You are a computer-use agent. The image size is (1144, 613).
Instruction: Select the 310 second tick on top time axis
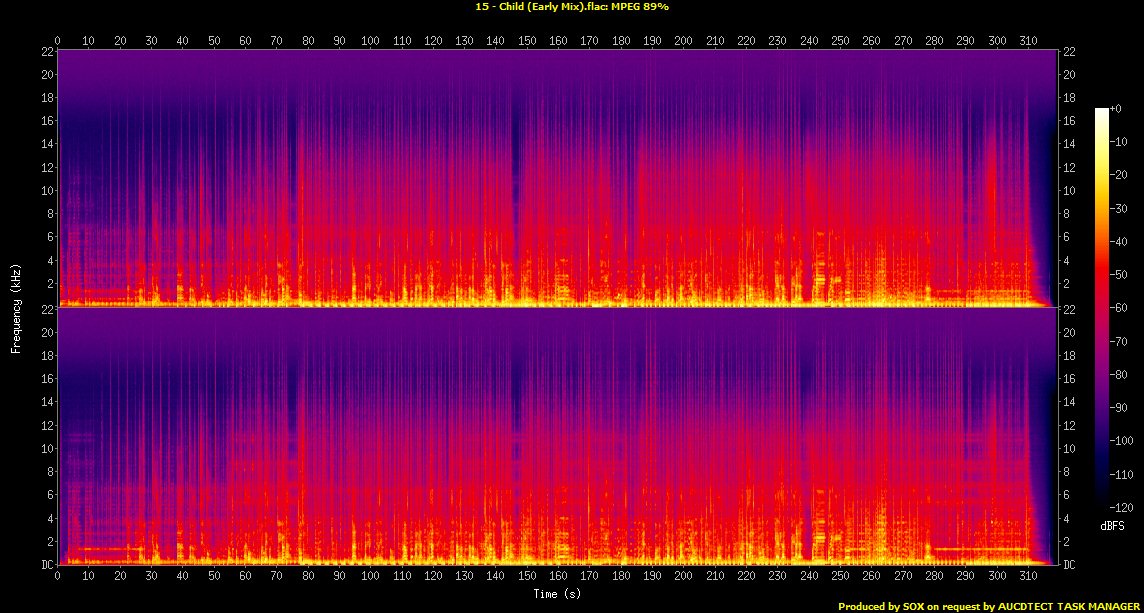1027,41
